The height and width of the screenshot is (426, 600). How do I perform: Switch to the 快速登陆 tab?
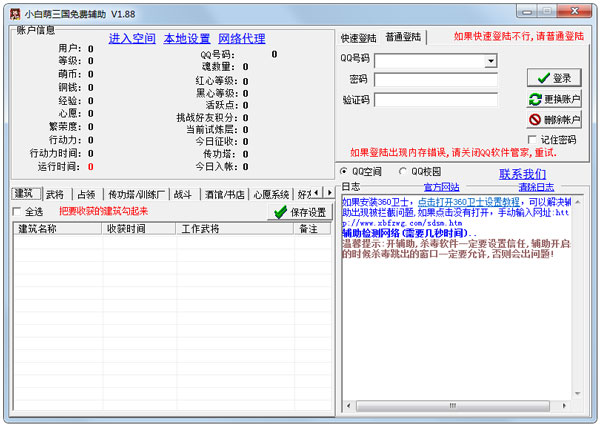(359, 38)
